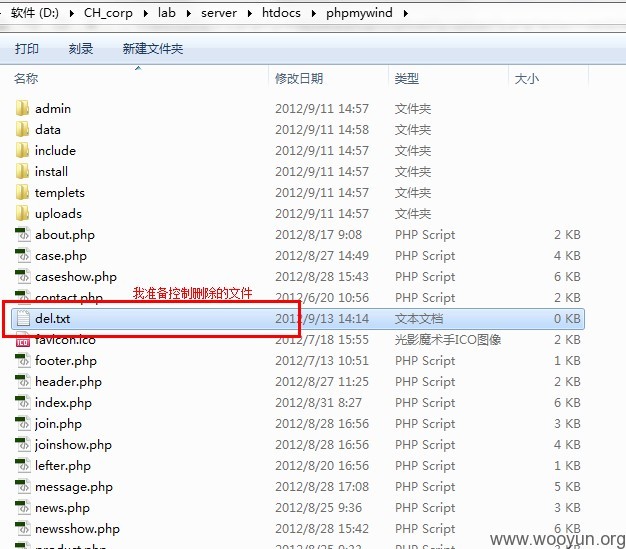
Task: Jump to server breadcrumb segment
Action: 219,13
